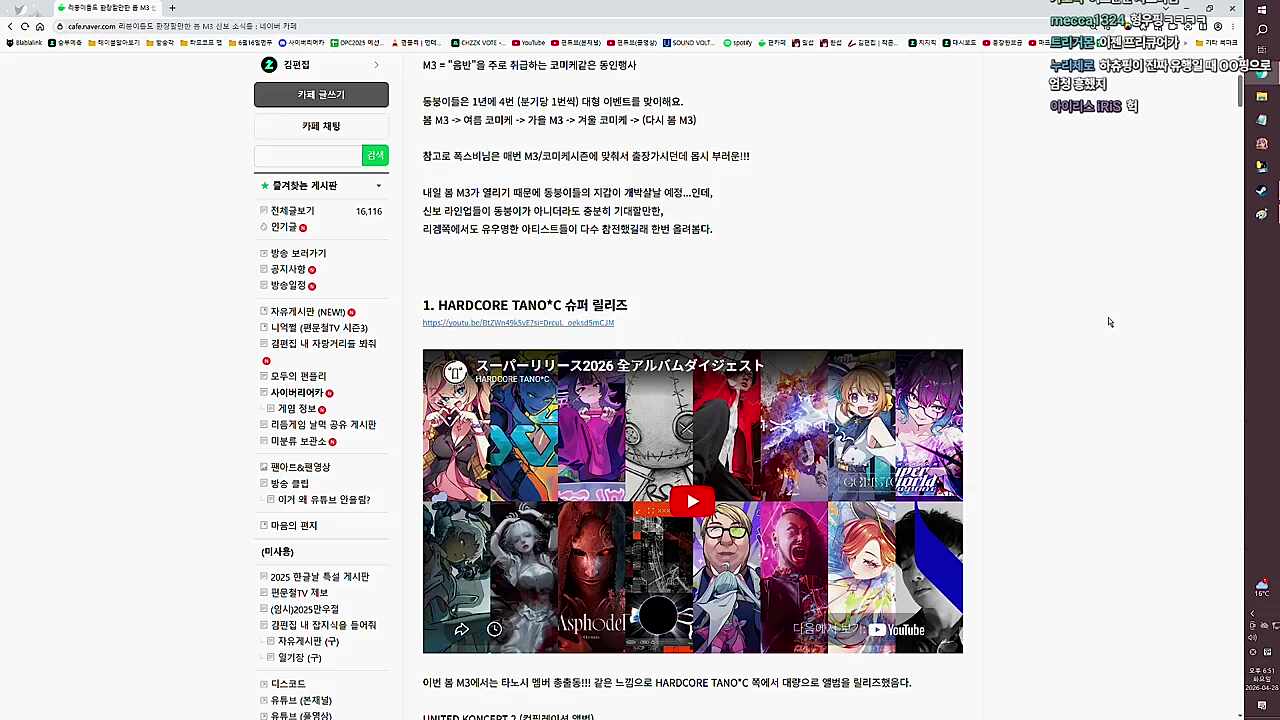The height and width of the screenshot is (720, 1280).
Task: Open the 모두의 편들리 board
Action: (x=298, y=377)
